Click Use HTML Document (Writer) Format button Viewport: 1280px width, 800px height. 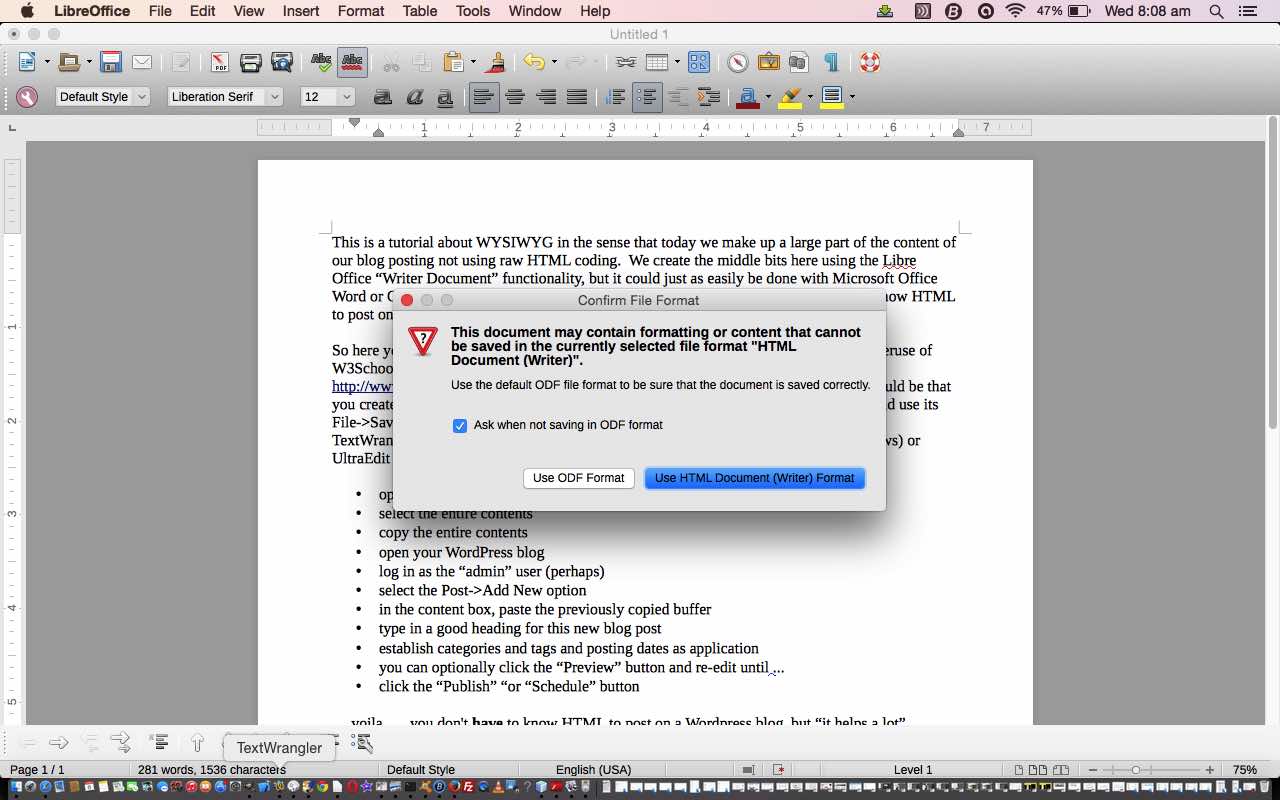pyautogui.click(x=755, y=478)
